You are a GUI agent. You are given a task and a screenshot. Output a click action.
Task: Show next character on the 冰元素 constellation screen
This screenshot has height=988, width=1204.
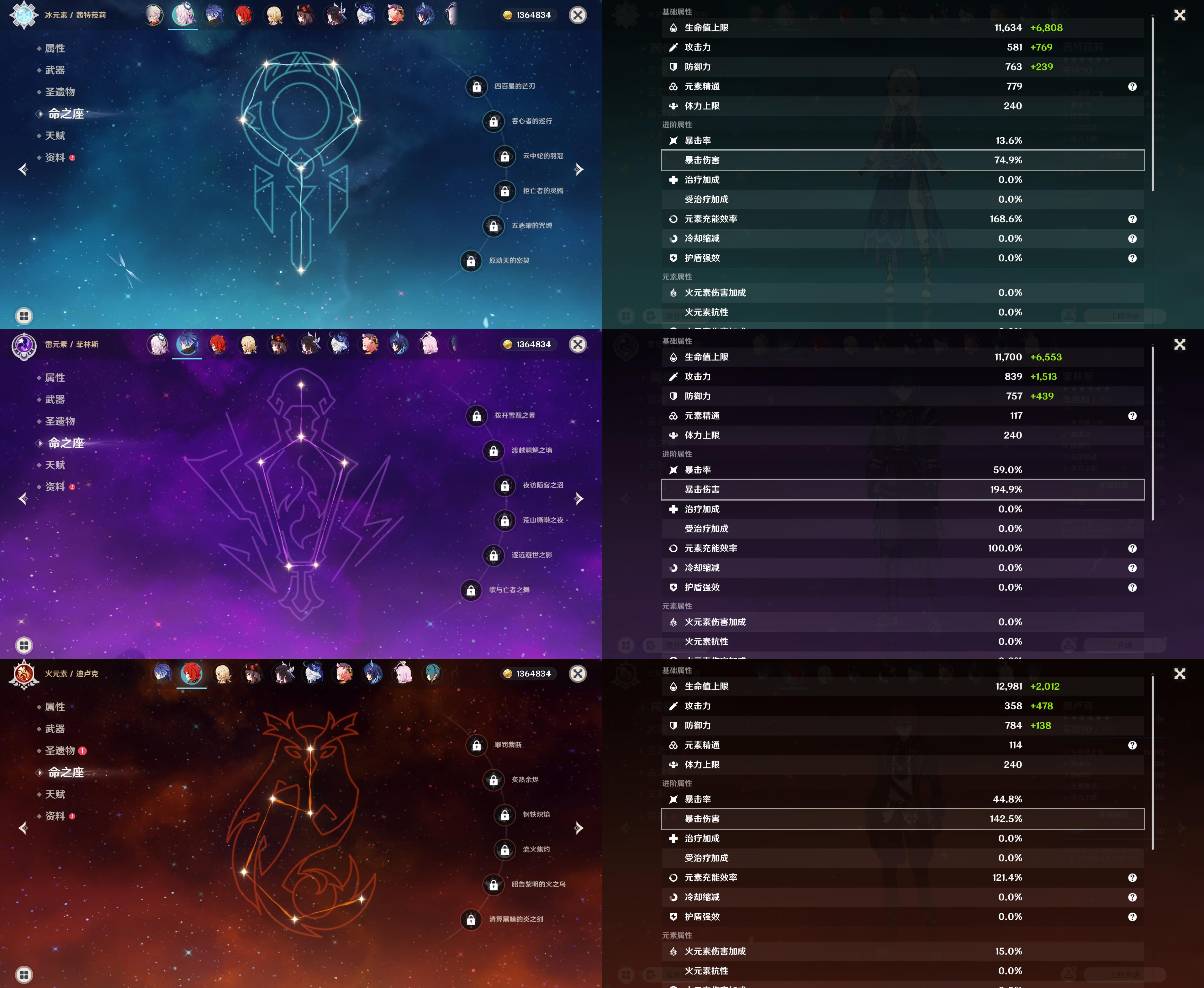[x=579, y=170]
